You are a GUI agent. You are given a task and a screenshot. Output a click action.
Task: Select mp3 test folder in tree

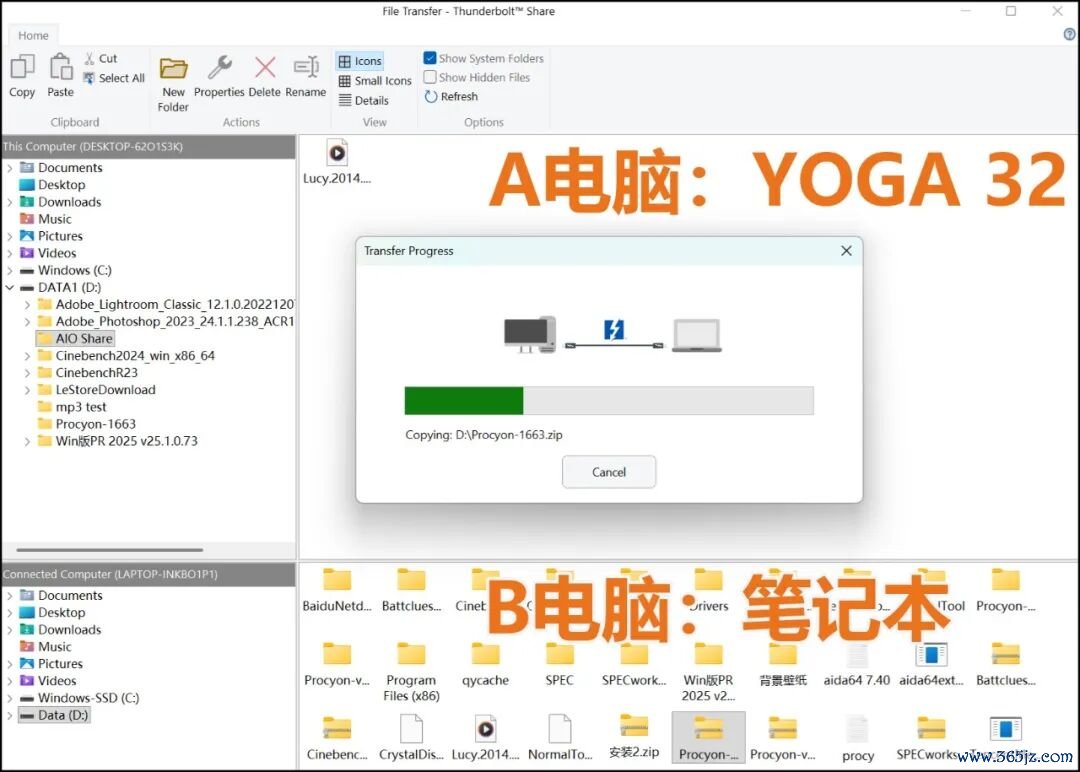(x=72, y=407)
